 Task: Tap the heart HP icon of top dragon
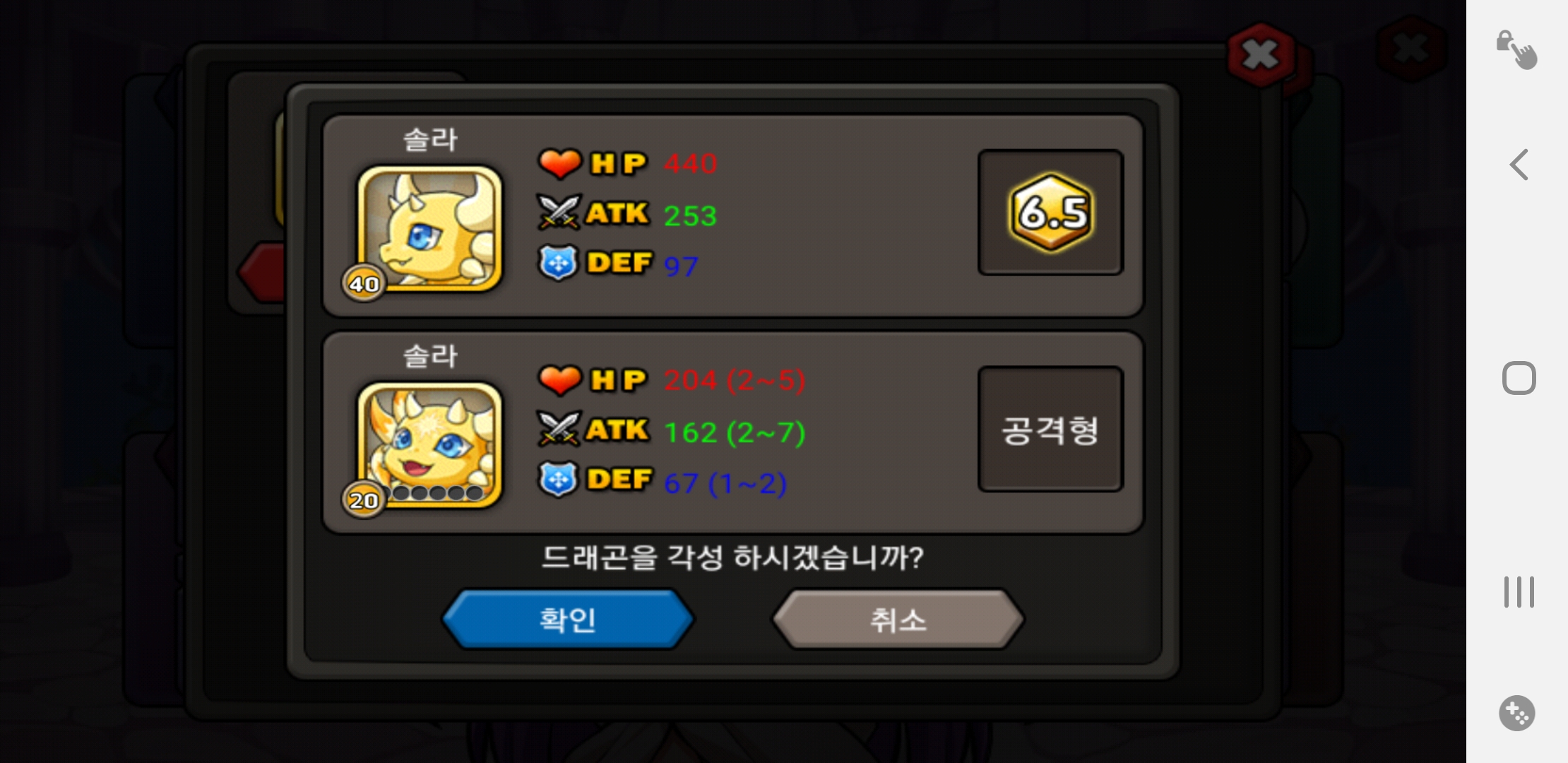(x=559, y=163)
